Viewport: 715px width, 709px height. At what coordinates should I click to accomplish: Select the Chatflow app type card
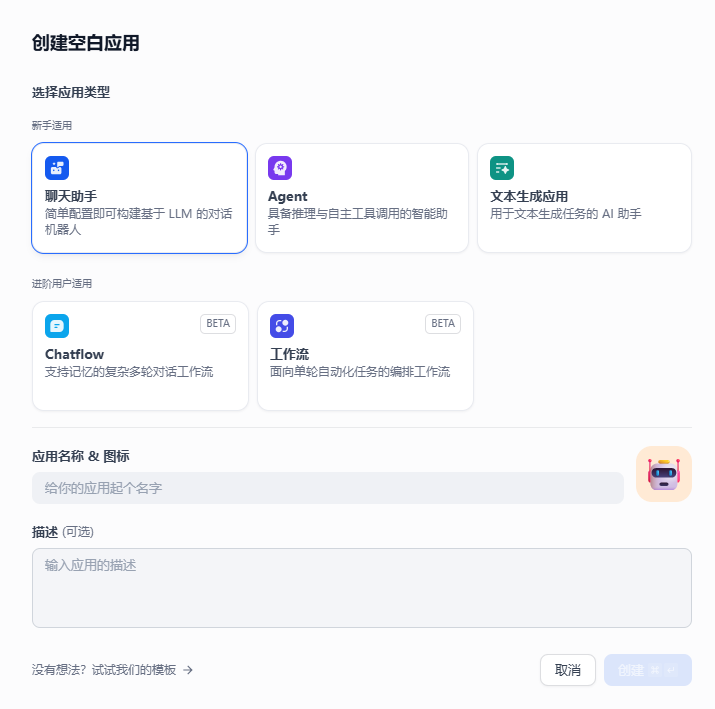tap(140, 356)
